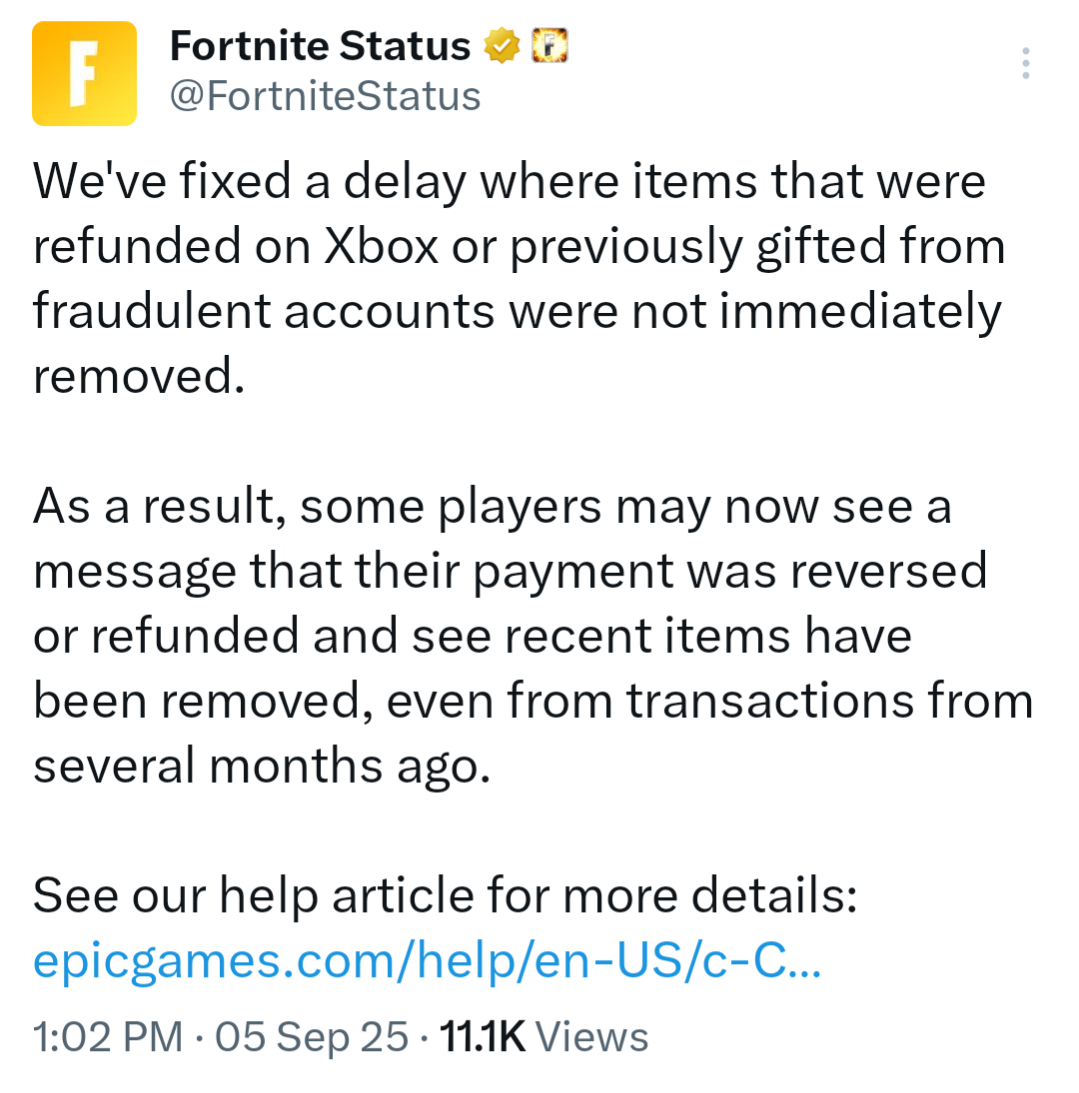Image resolution: width=1079 pixels, height=1093 pixels.
Task: Click the 1:02 PM timestamp
Action: (x=108, y=1036)
